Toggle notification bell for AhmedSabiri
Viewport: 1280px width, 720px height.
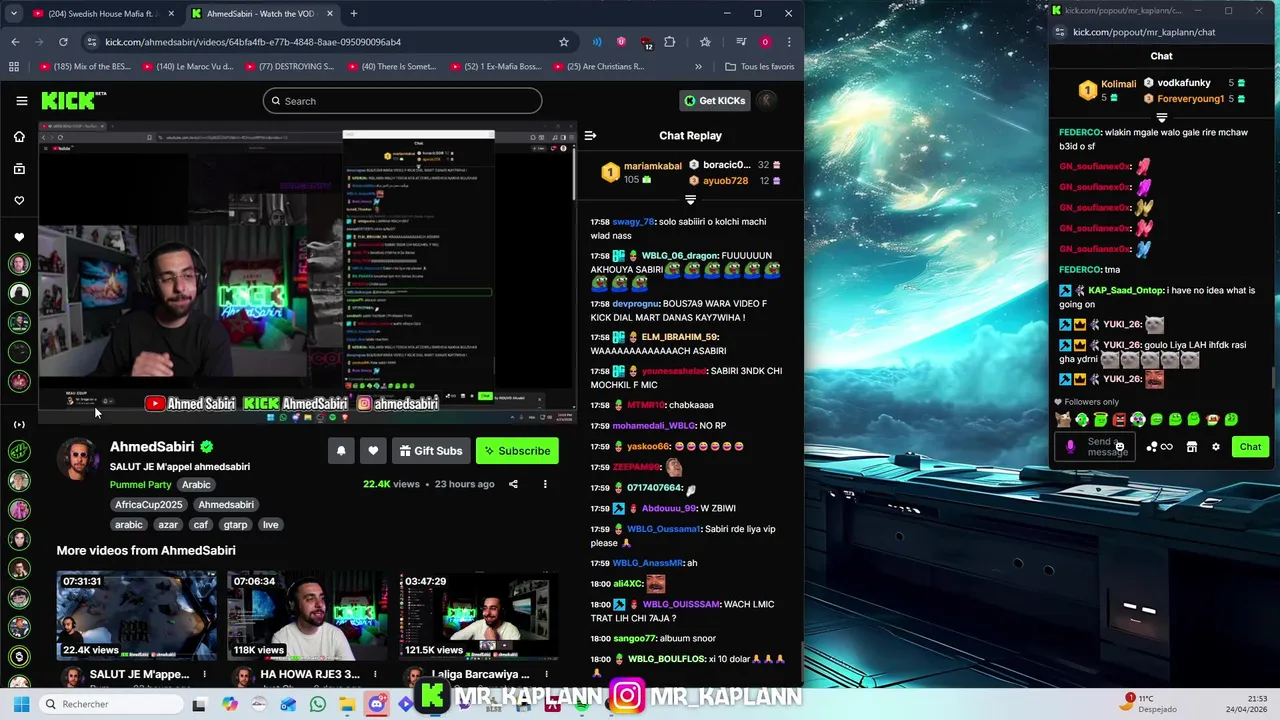coord(341,451)
